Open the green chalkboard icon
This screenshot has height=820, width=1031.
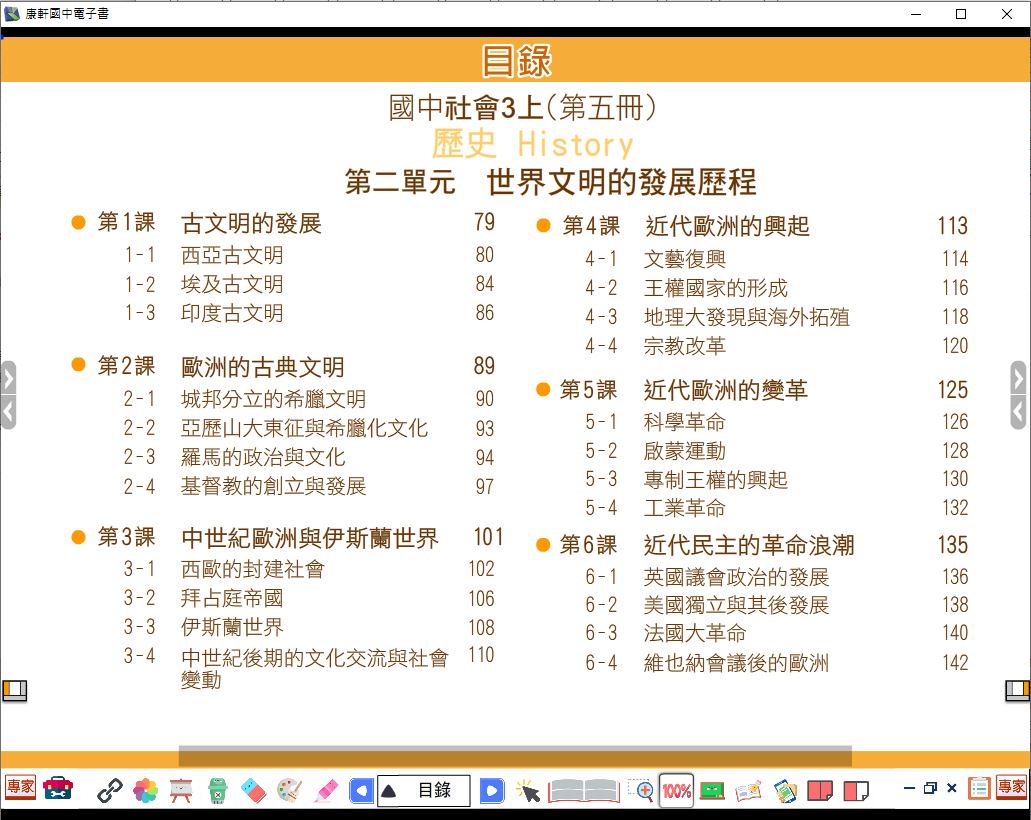[712, 791]
